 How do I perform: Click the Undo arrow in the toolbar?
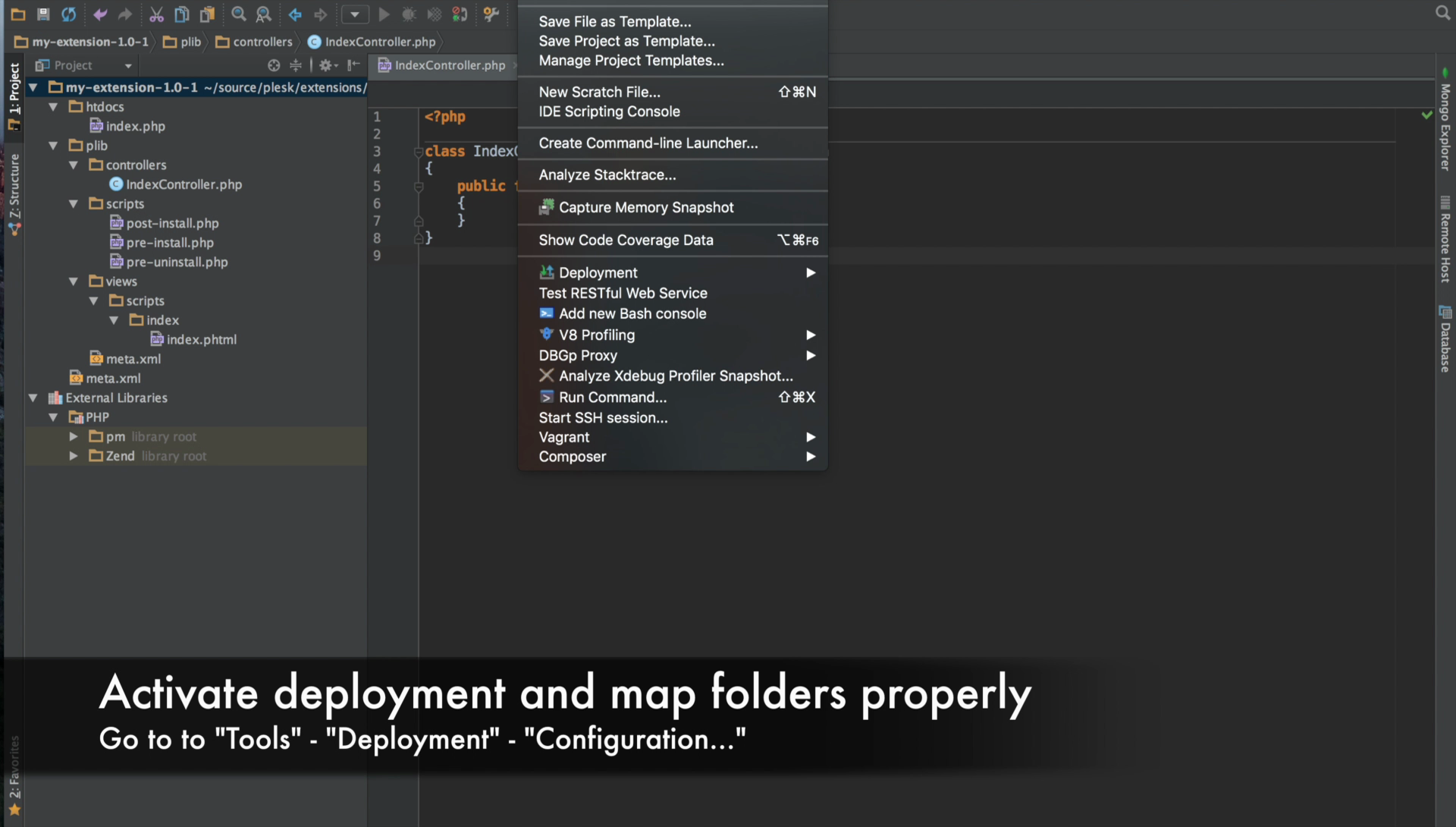click(99, 14)
